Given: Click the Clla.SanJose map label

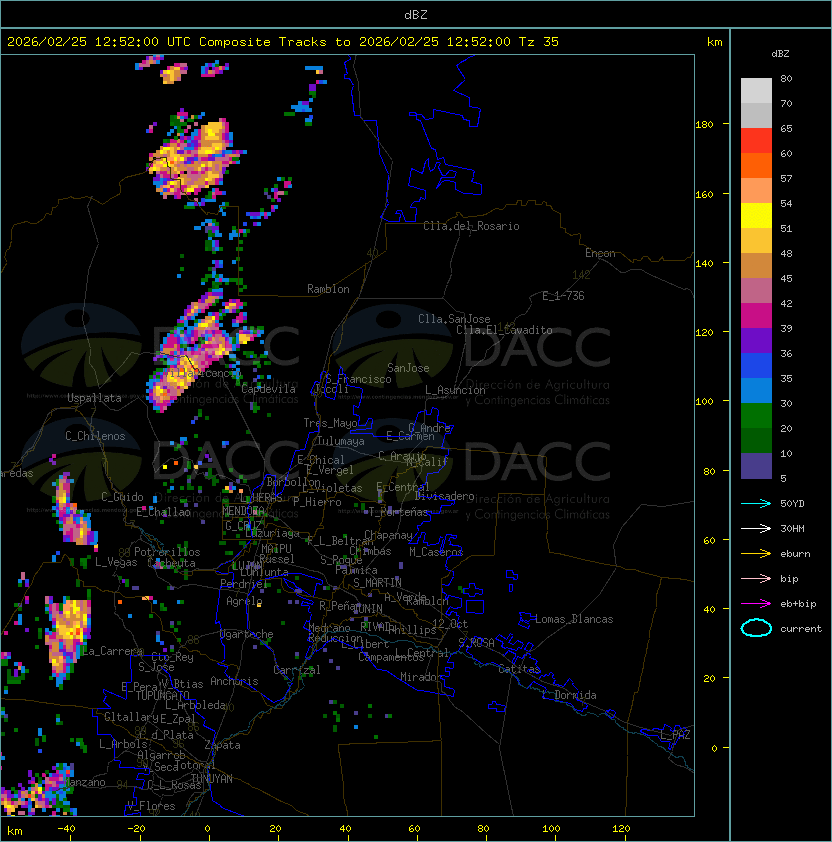Looking at the screenshot, I should pyautogui.click(x=454, y=319).
